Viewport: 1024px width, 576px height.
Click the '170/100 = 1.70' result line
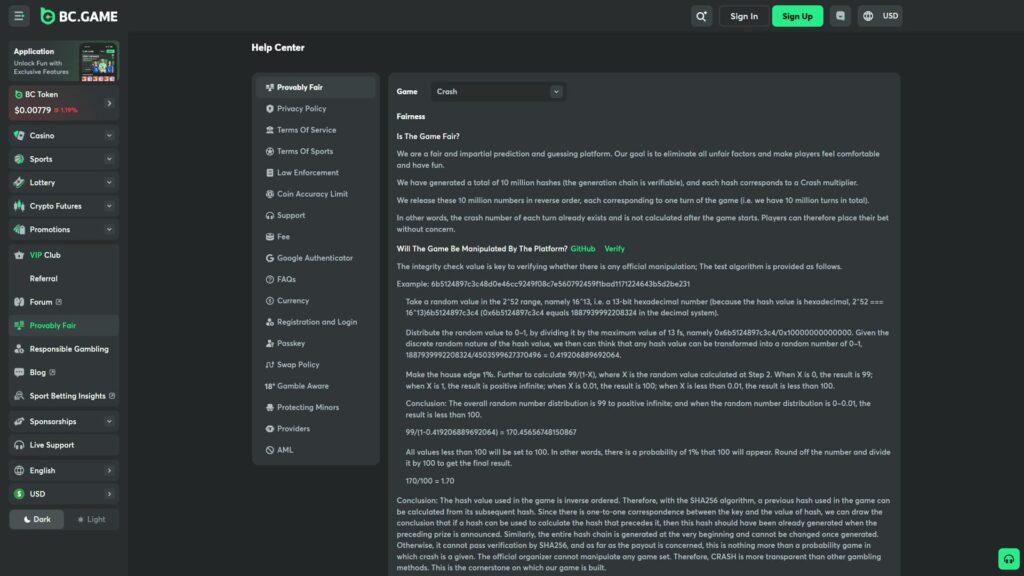(x=430, y=481)
